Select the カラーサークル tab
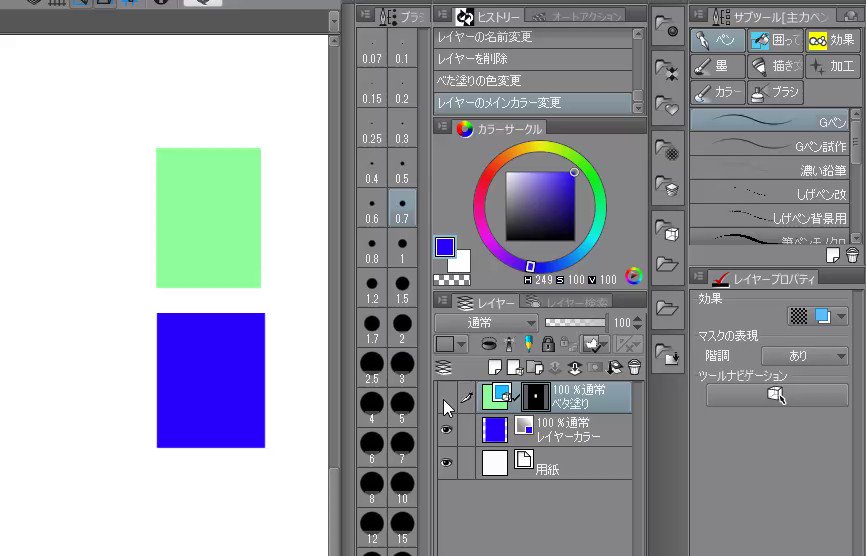Viewport: 866px width, 556px height. (499, 129)
